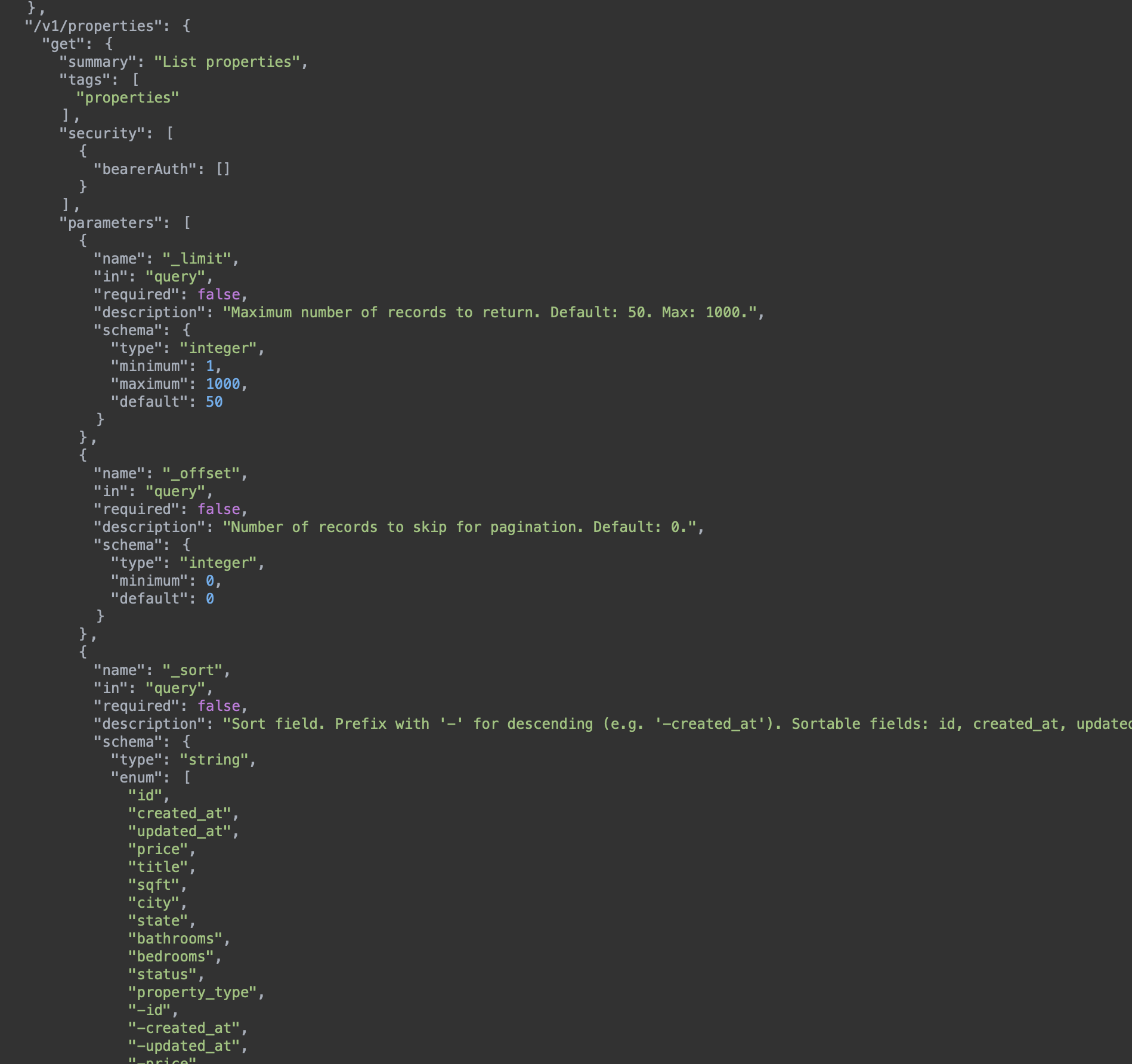The image size is (1132, 1064).
Task: Click the "price" enum entry
Action: point(158,849)
